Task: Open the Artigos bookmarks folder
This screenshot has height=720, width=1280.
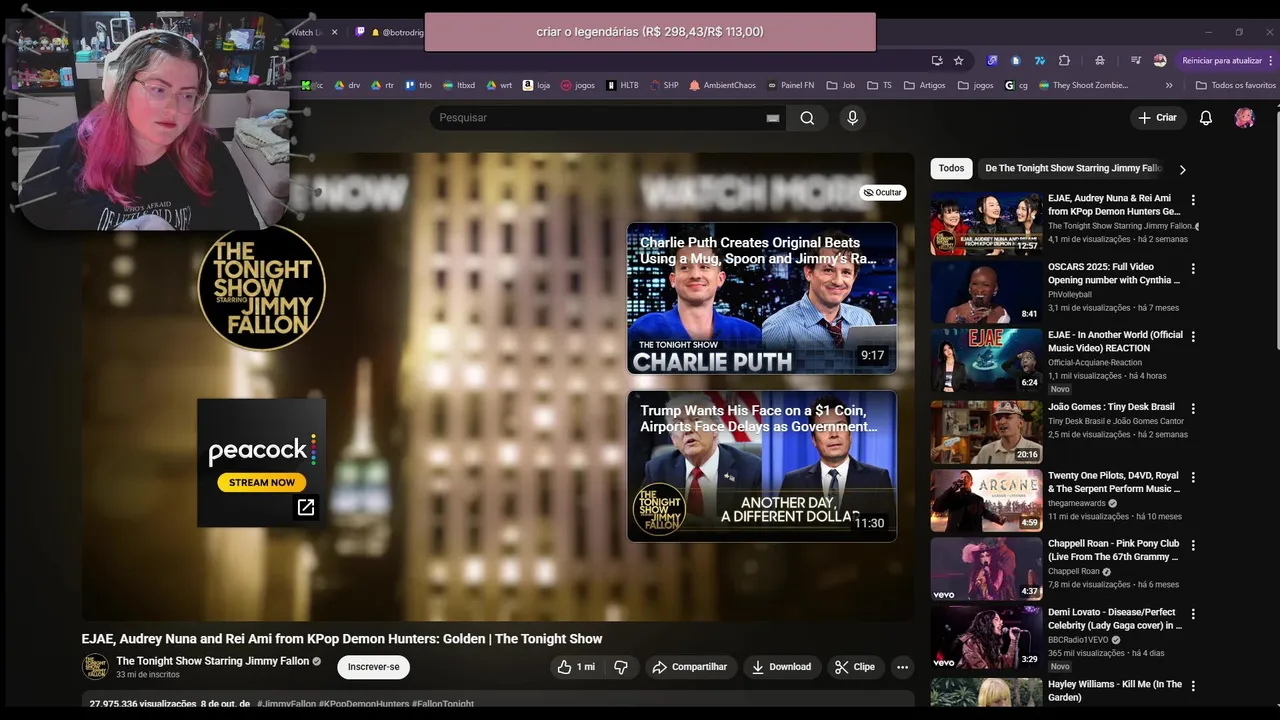Action: pyautogui.click(x=925, y=85)
